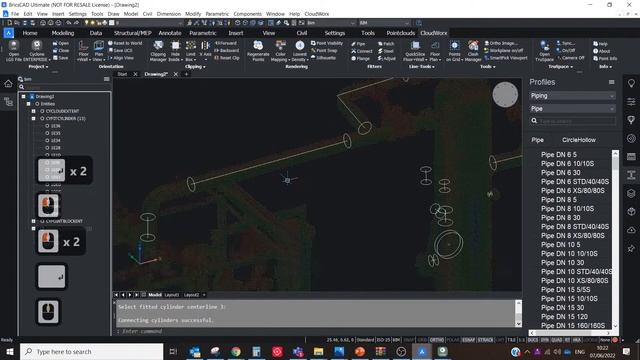Open the Clash Manager
The image size is (640, 360).
[473, 51]
